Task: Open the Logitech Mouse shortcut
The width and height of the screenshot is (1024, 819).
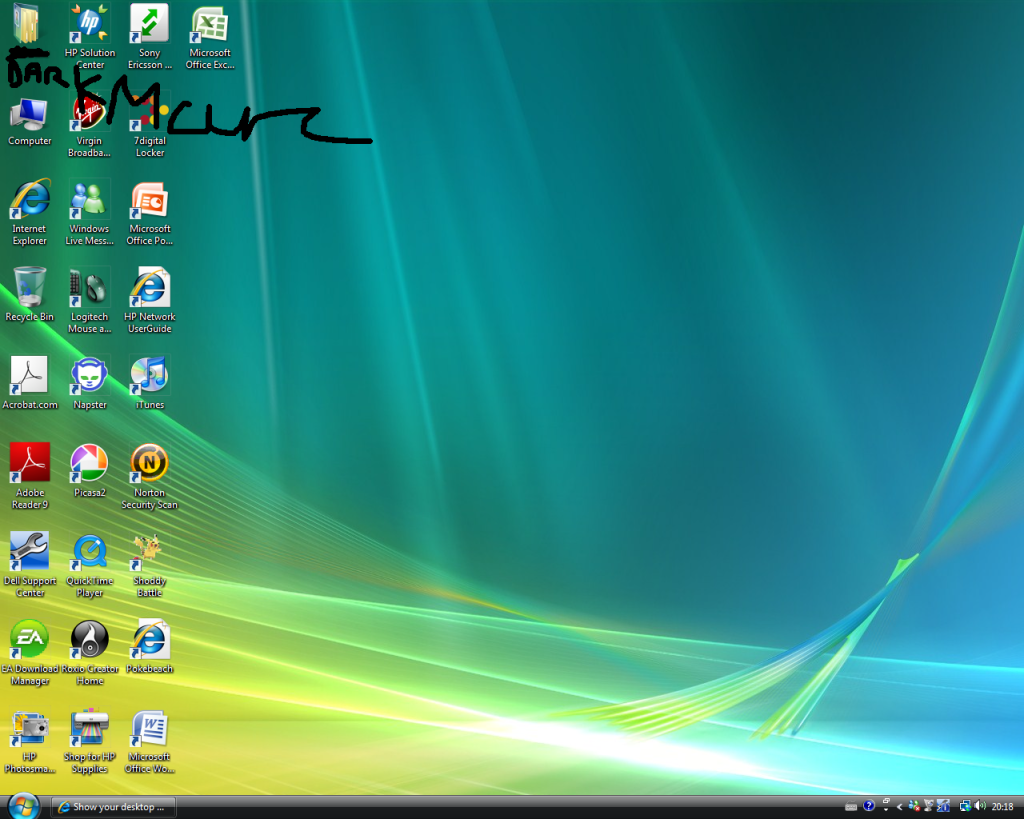Action: click(x=89, y=300)
